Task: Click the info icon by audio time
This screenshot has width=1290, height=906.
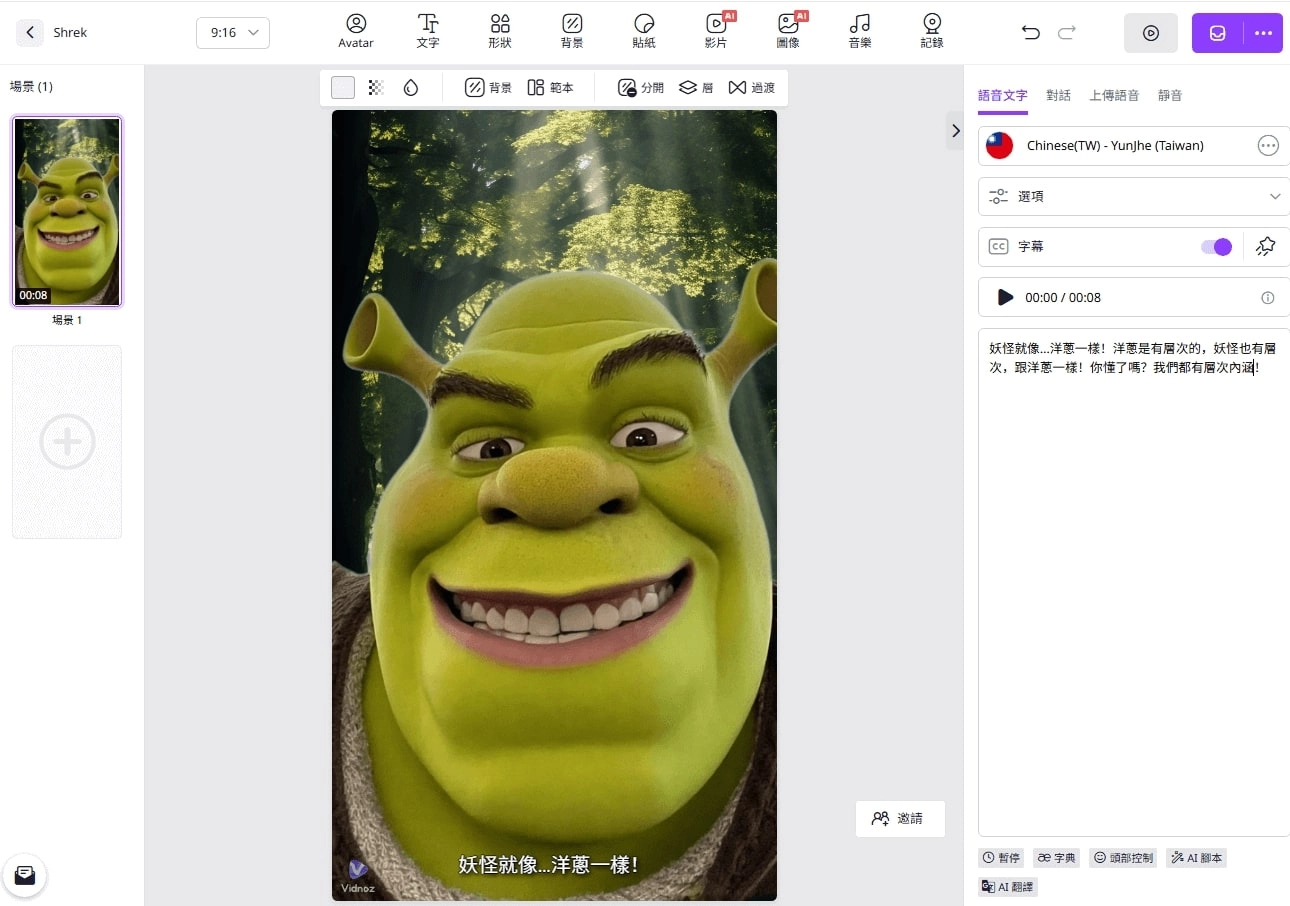Action: coord(1268,298)
